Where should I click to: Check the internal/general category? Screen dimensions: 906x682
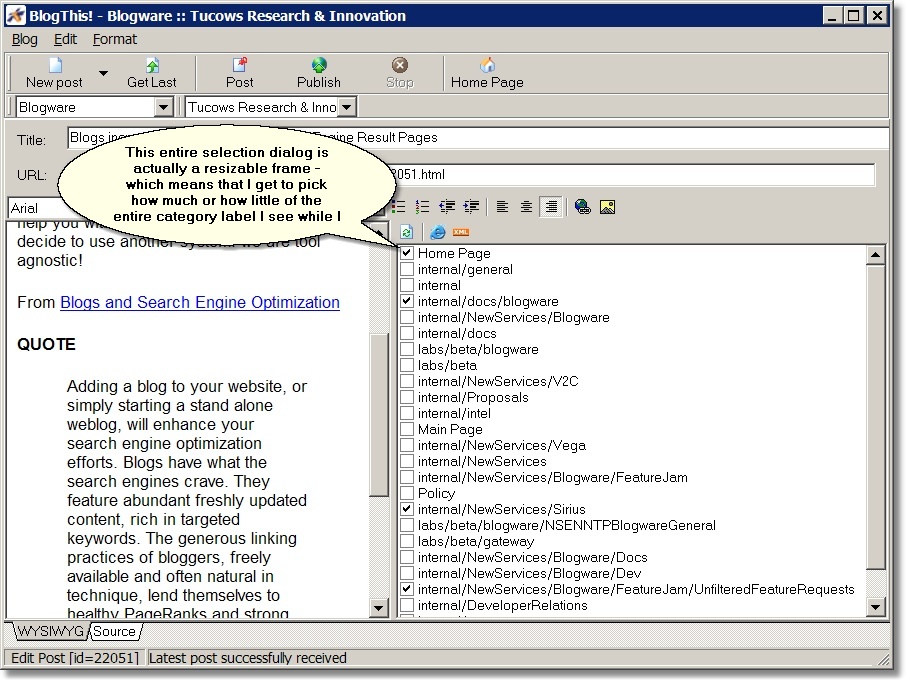407,269
